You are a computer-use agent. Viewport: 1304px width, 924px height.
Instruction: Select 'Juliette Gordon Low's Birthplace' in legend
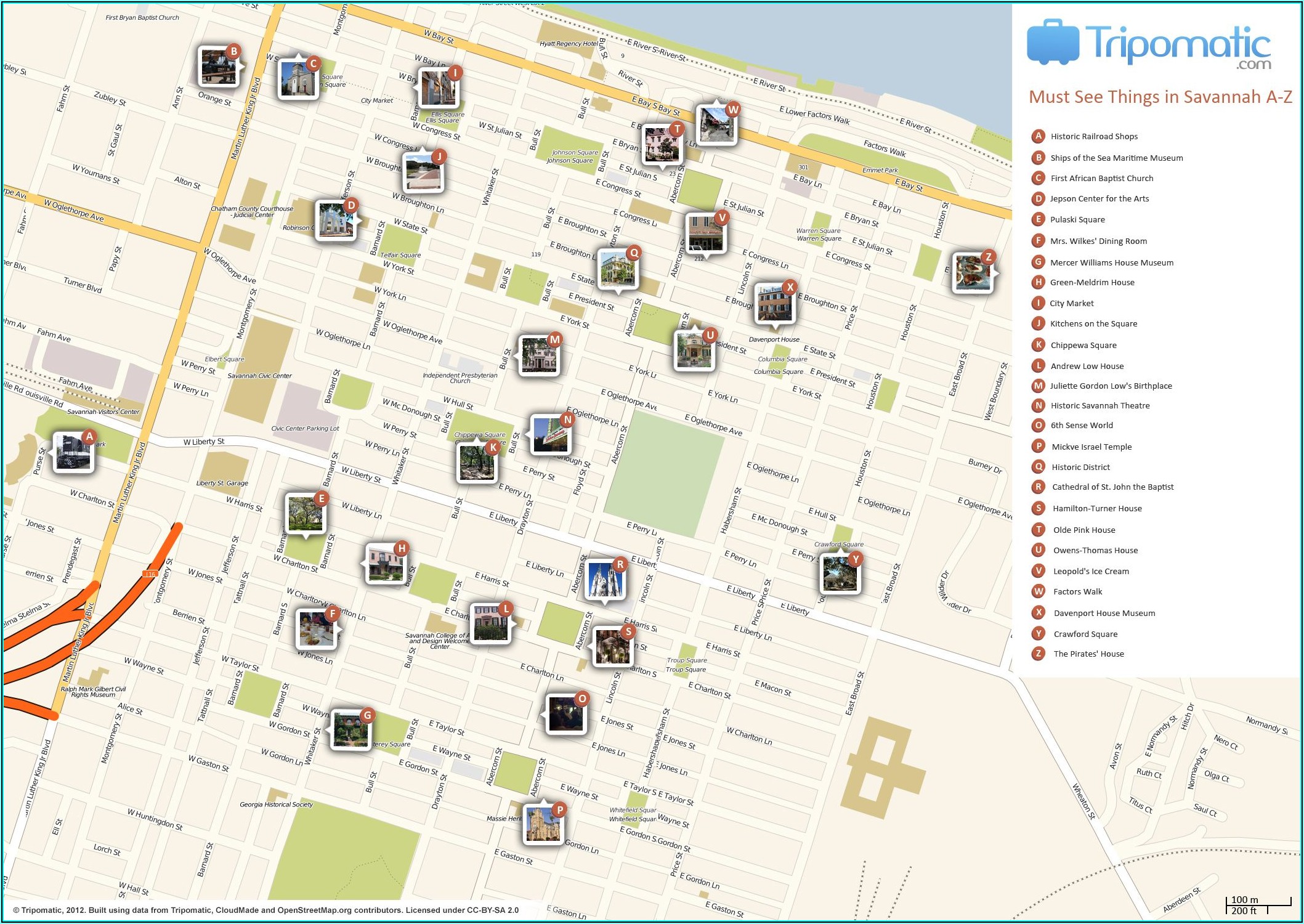click(x=1111, y=386)
